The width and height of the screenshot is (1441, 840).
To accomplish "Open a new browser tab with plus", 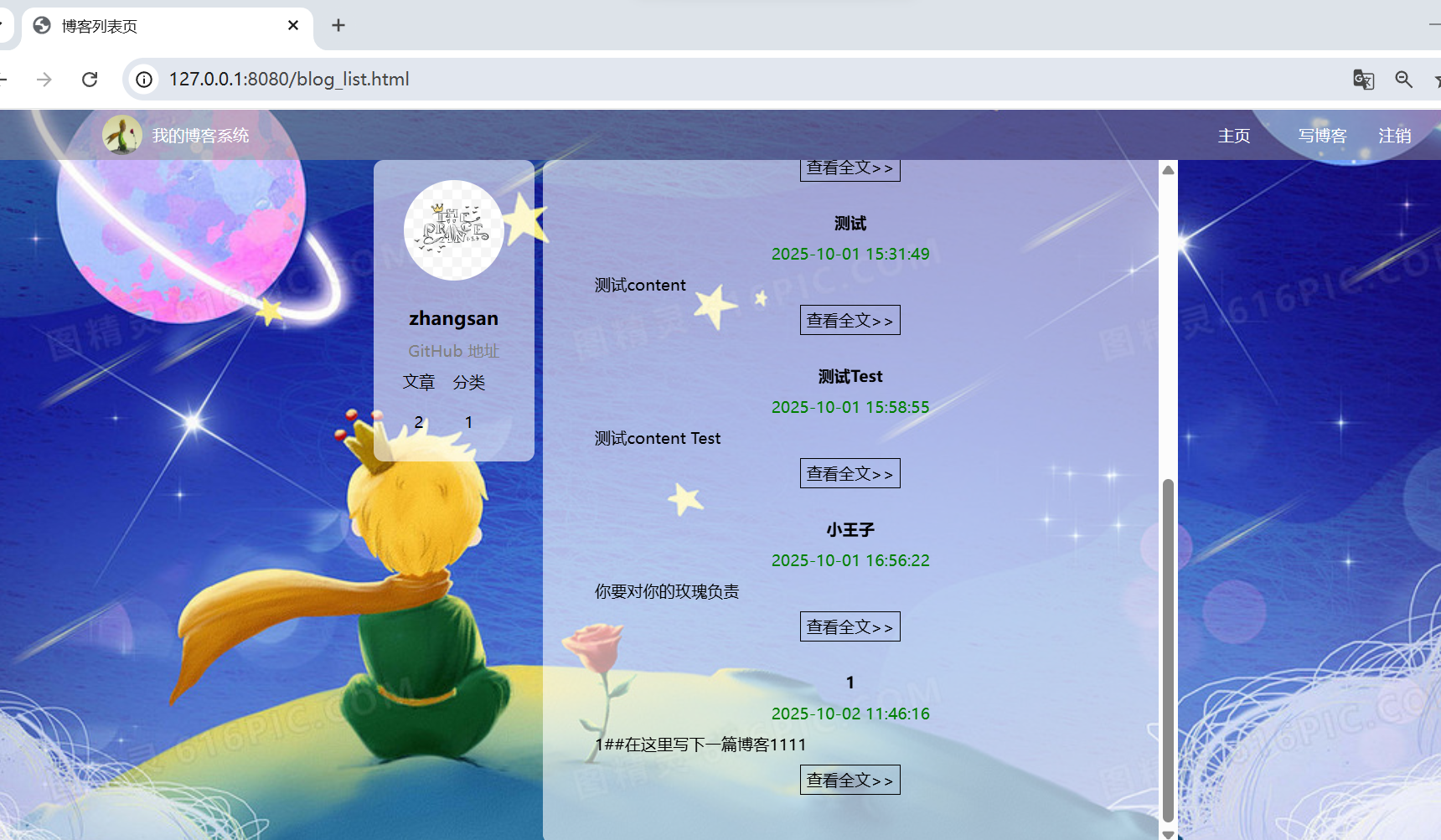I will point(338,25).
